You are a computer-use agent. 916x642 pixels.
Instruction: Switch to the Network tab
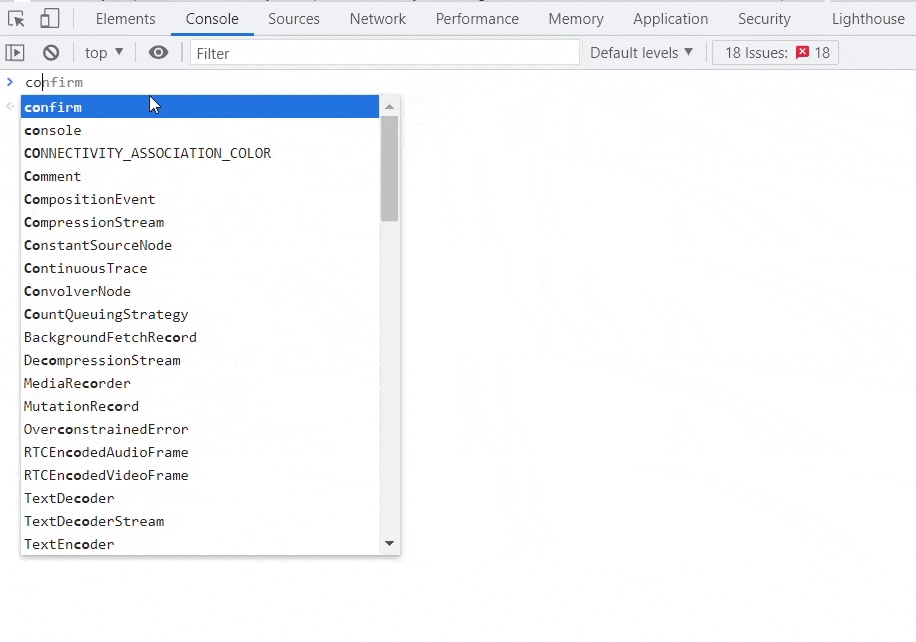point(377,18)
